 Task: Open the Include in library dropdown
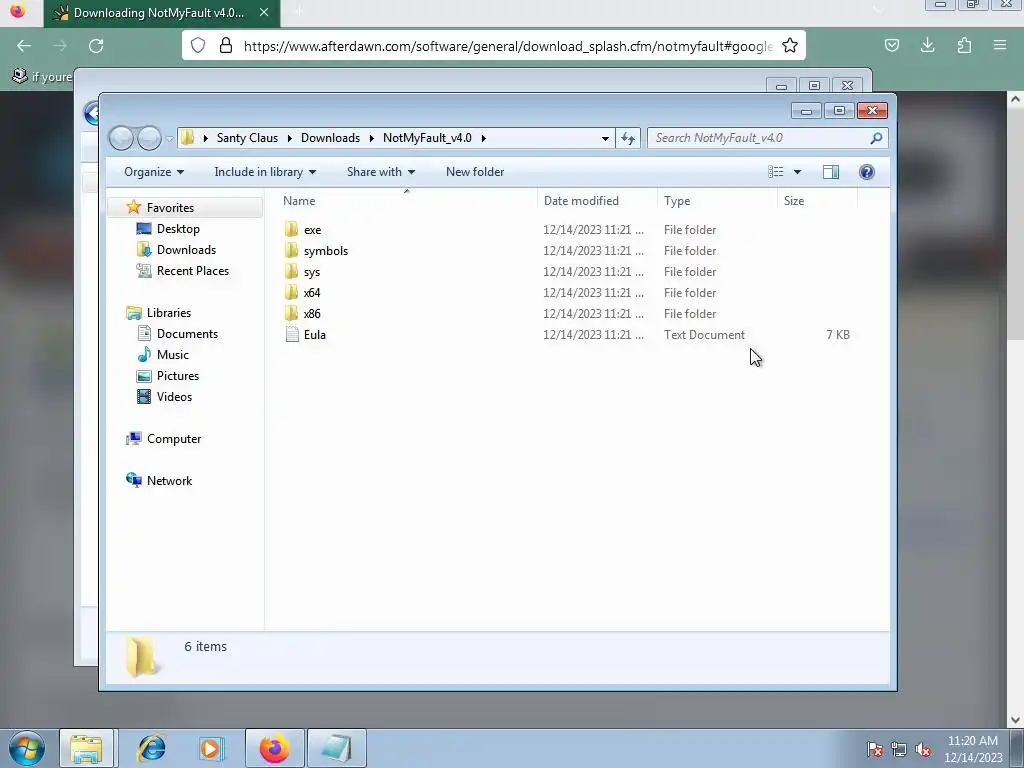click(x=265, y=172)
